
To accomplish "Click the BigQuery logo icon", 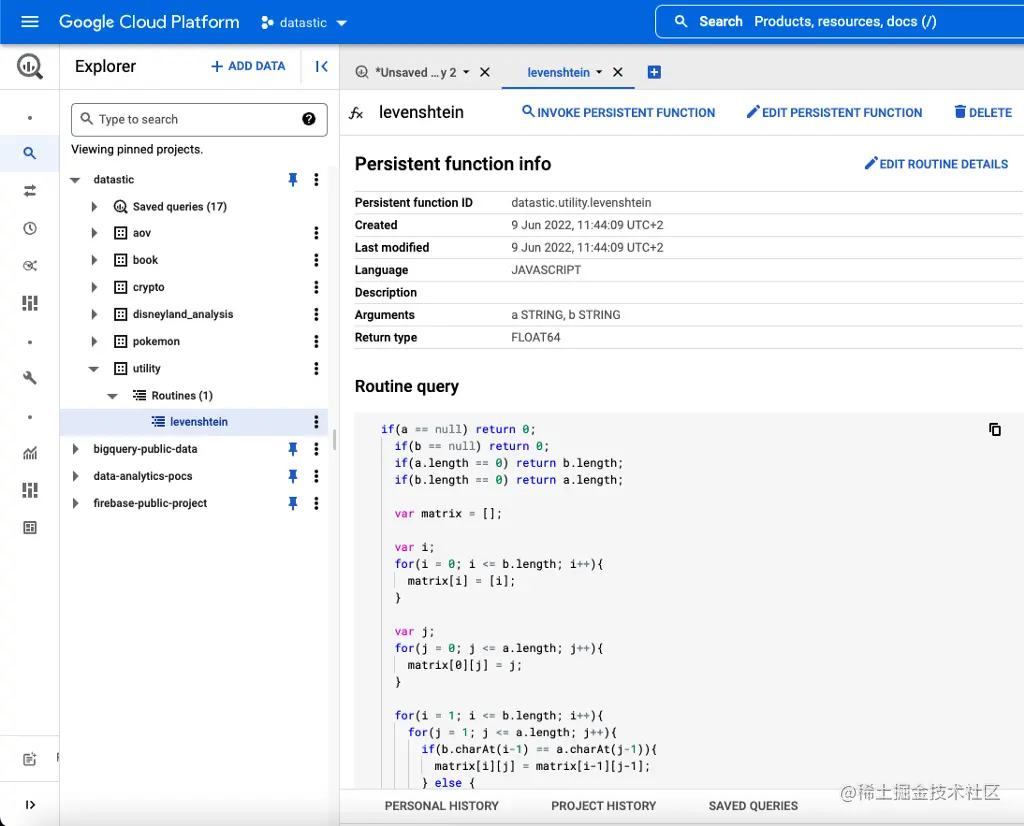I will (29, 66).
